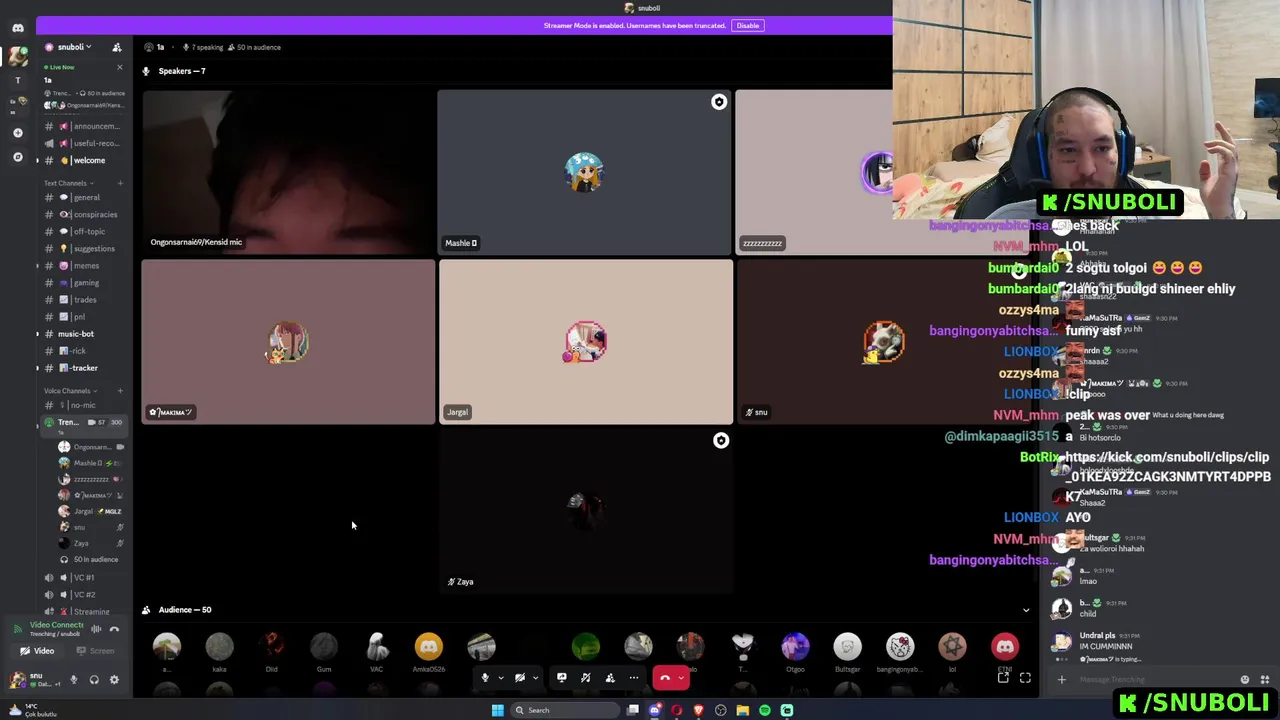
Task: Toggle microphone mute in user panel
Action: [73, 680]
